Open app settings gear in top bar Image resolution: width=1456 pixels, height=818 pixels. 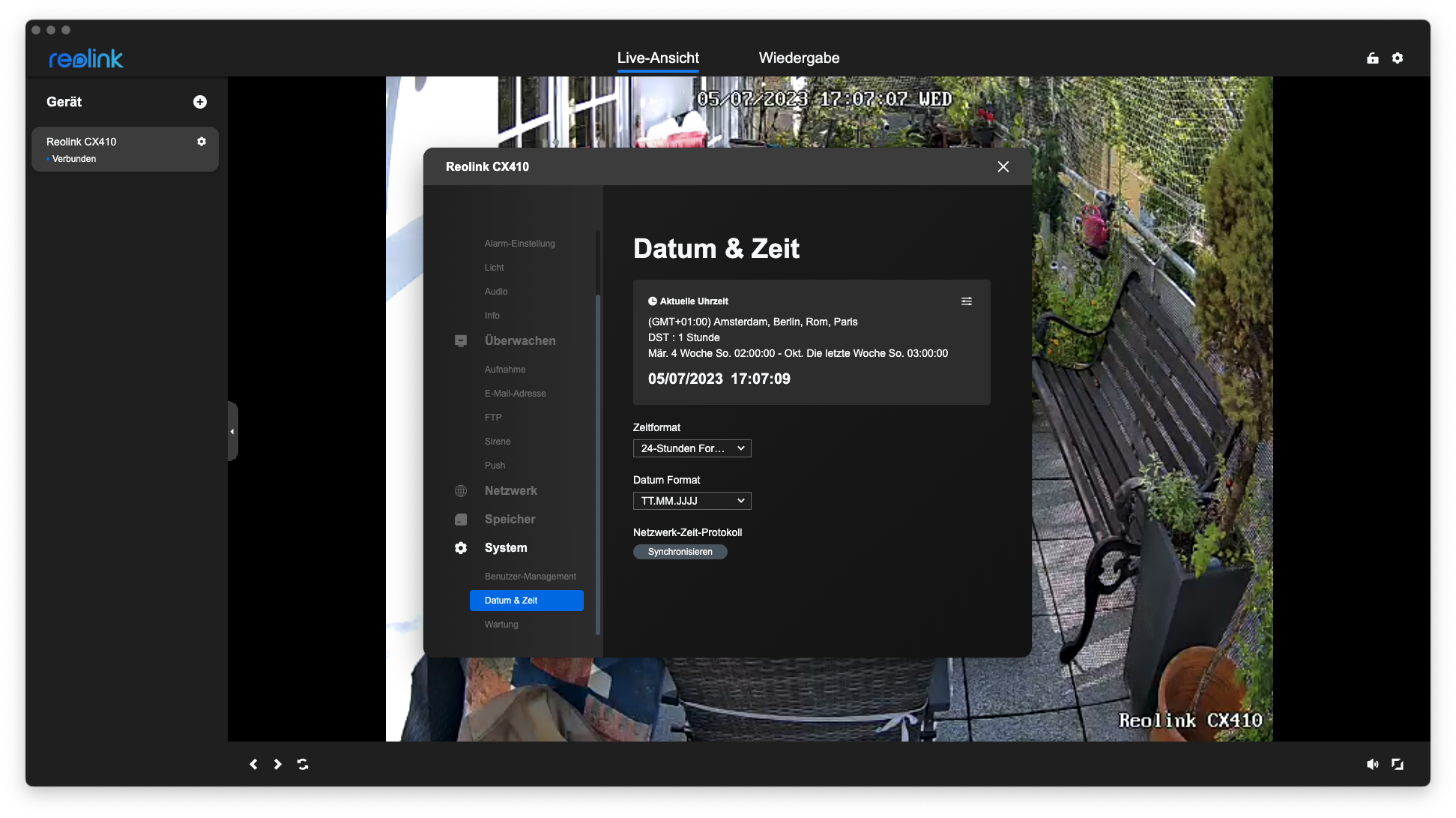pyautogui.click(x=1398, y=58)
